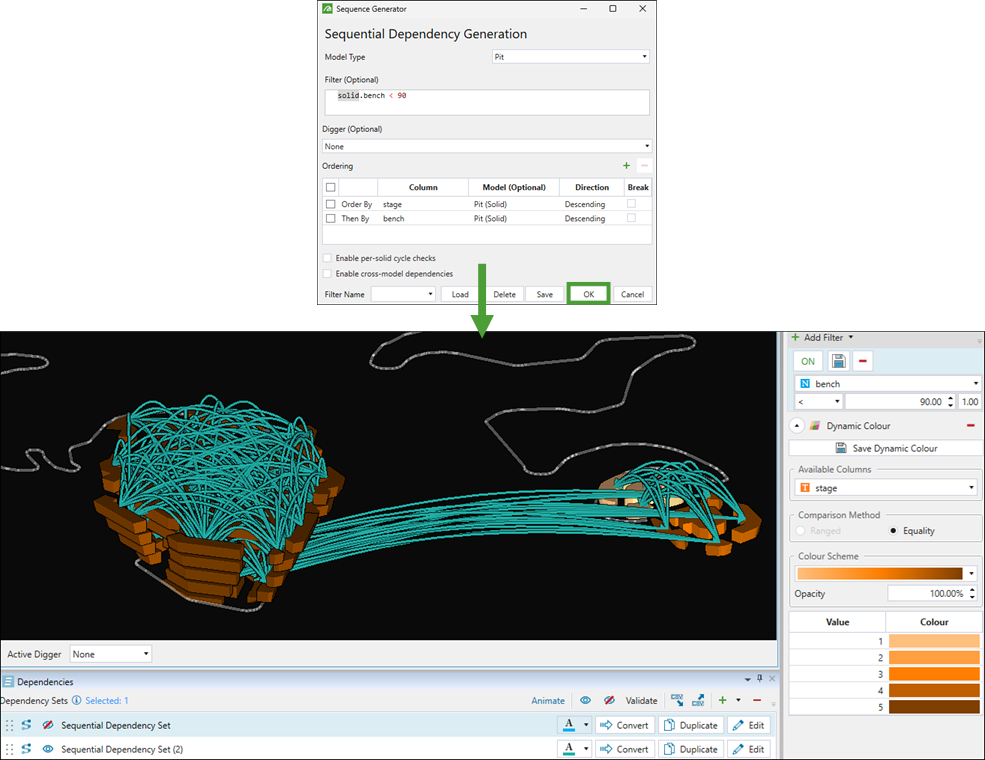Image resolution: width=985 pixels, height=760 pixels.
Task: Enable cross-model dependencies checkbox
Action: (328, 274)
